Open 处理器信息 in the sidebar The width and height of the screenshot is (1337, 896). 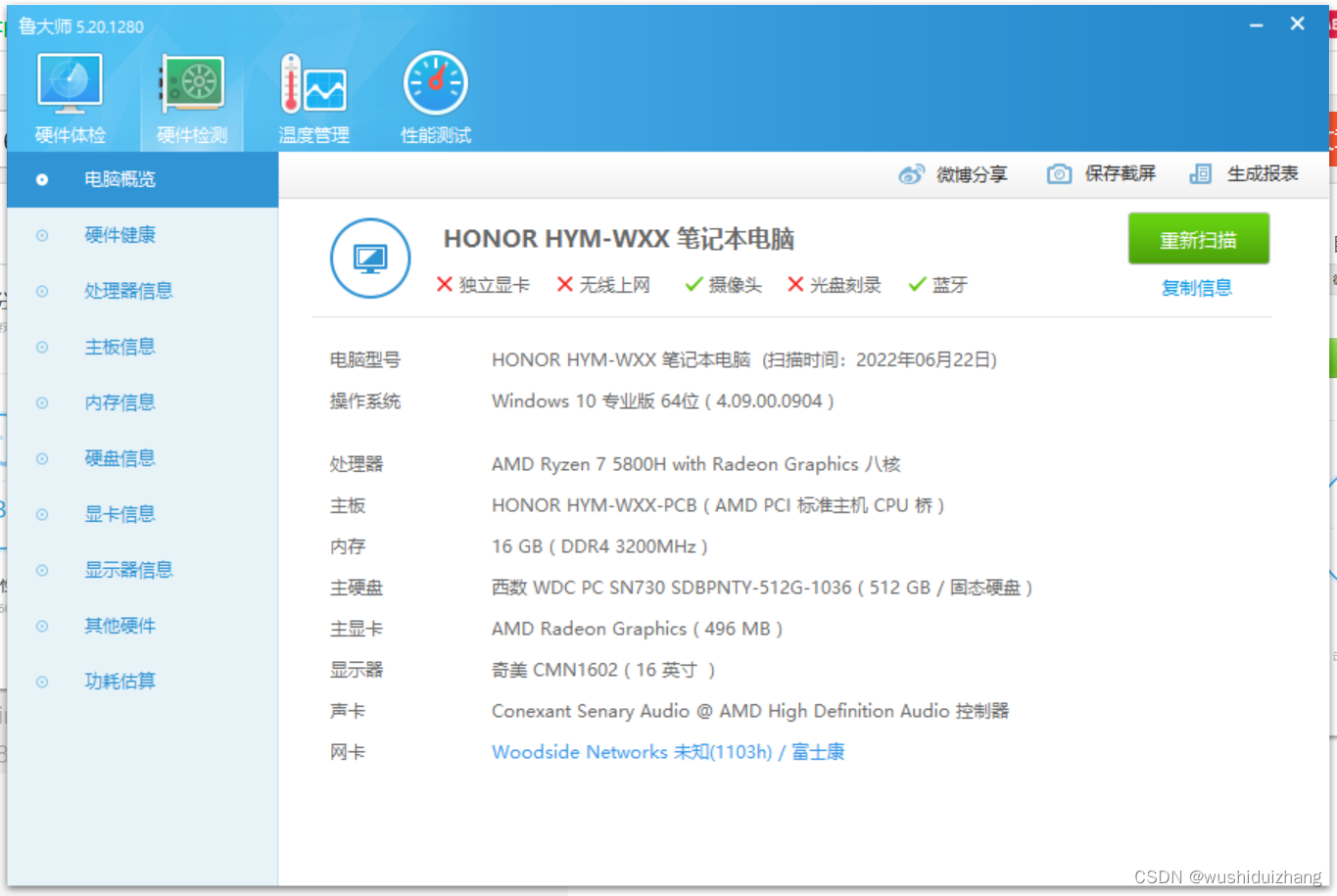[143, 291]
